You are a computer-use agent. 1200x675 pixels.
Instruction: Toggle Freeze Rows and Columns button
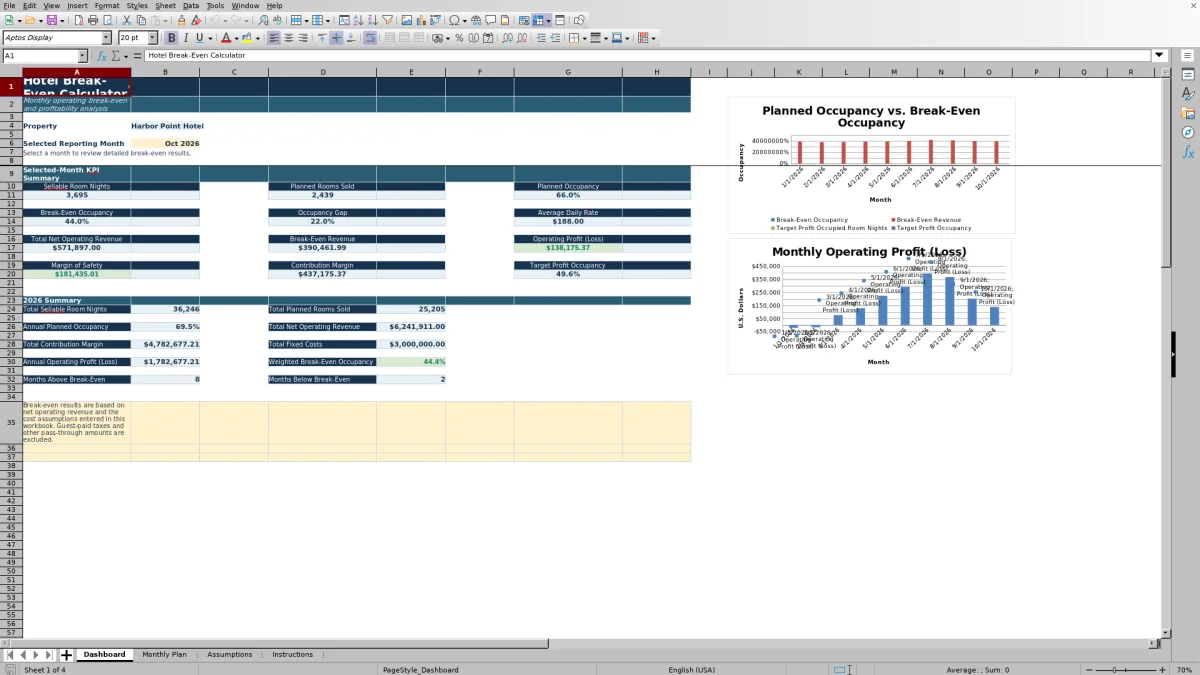(x=538, y=20)
